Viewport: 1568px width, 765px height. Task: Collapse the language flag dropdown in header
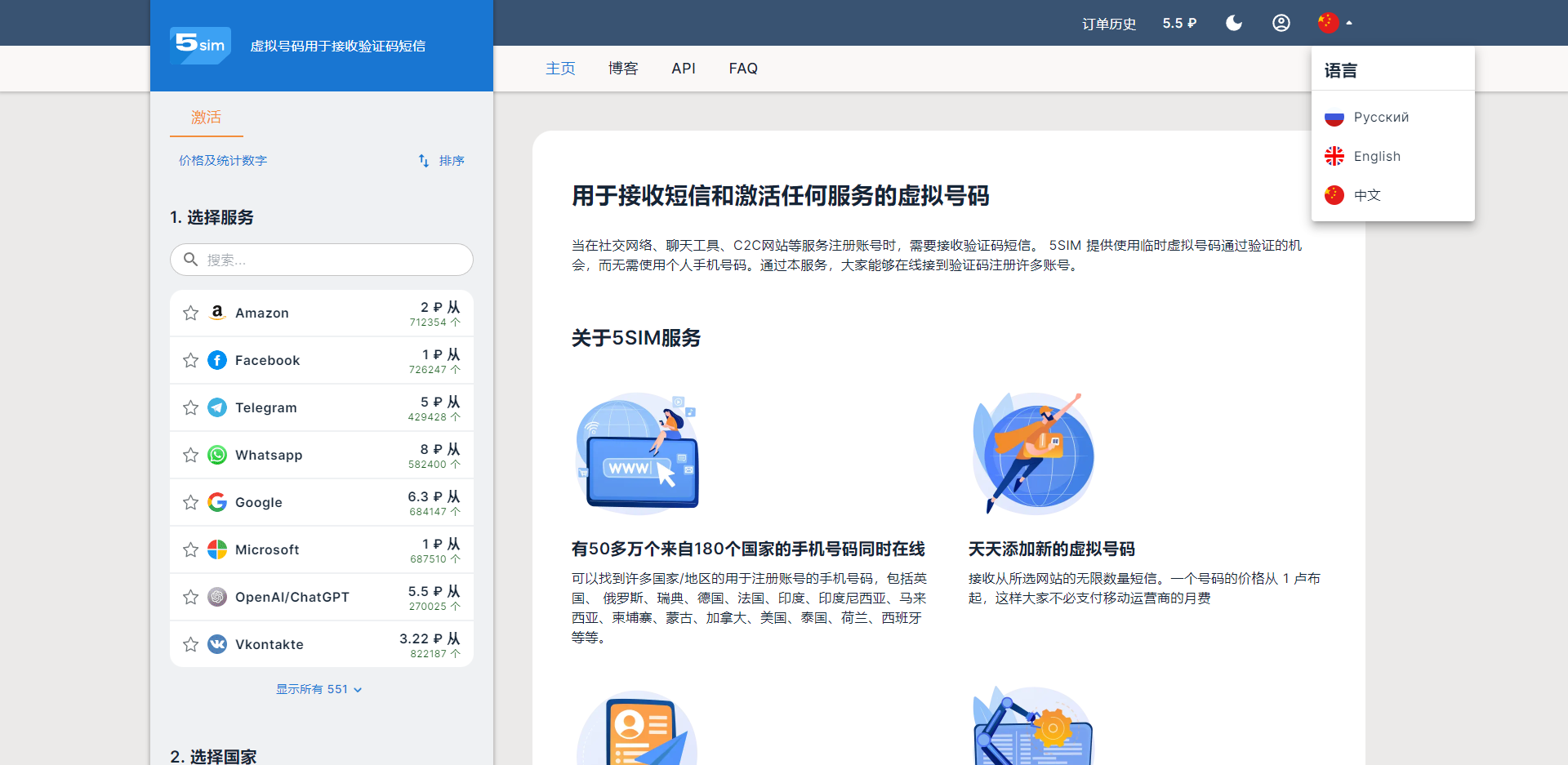(1334, 23)
